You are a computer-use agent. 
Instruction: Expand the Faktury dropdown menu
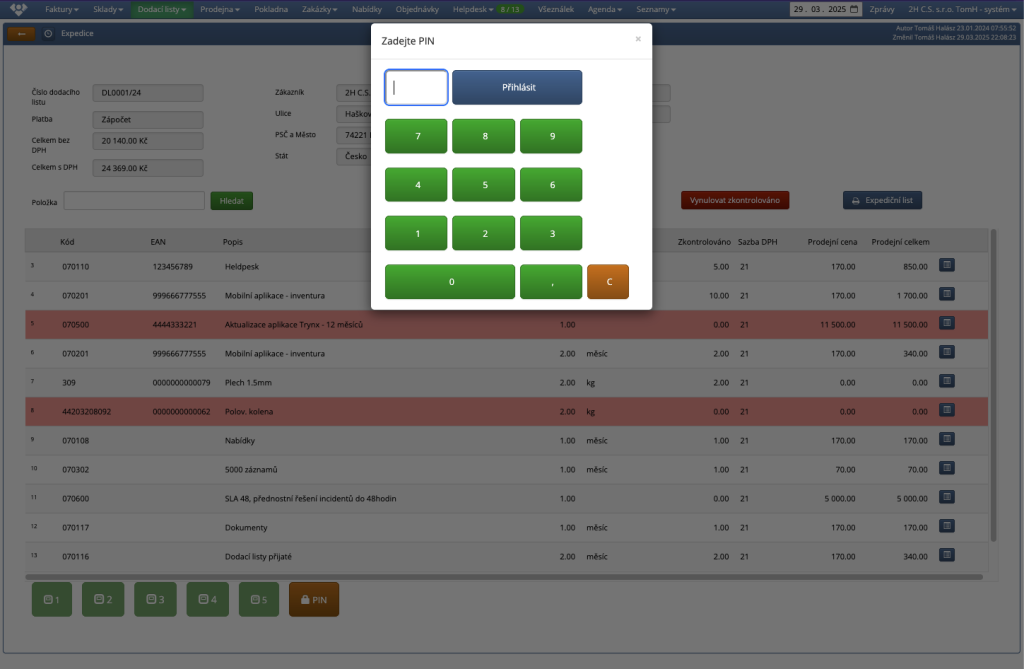[61, 9]
